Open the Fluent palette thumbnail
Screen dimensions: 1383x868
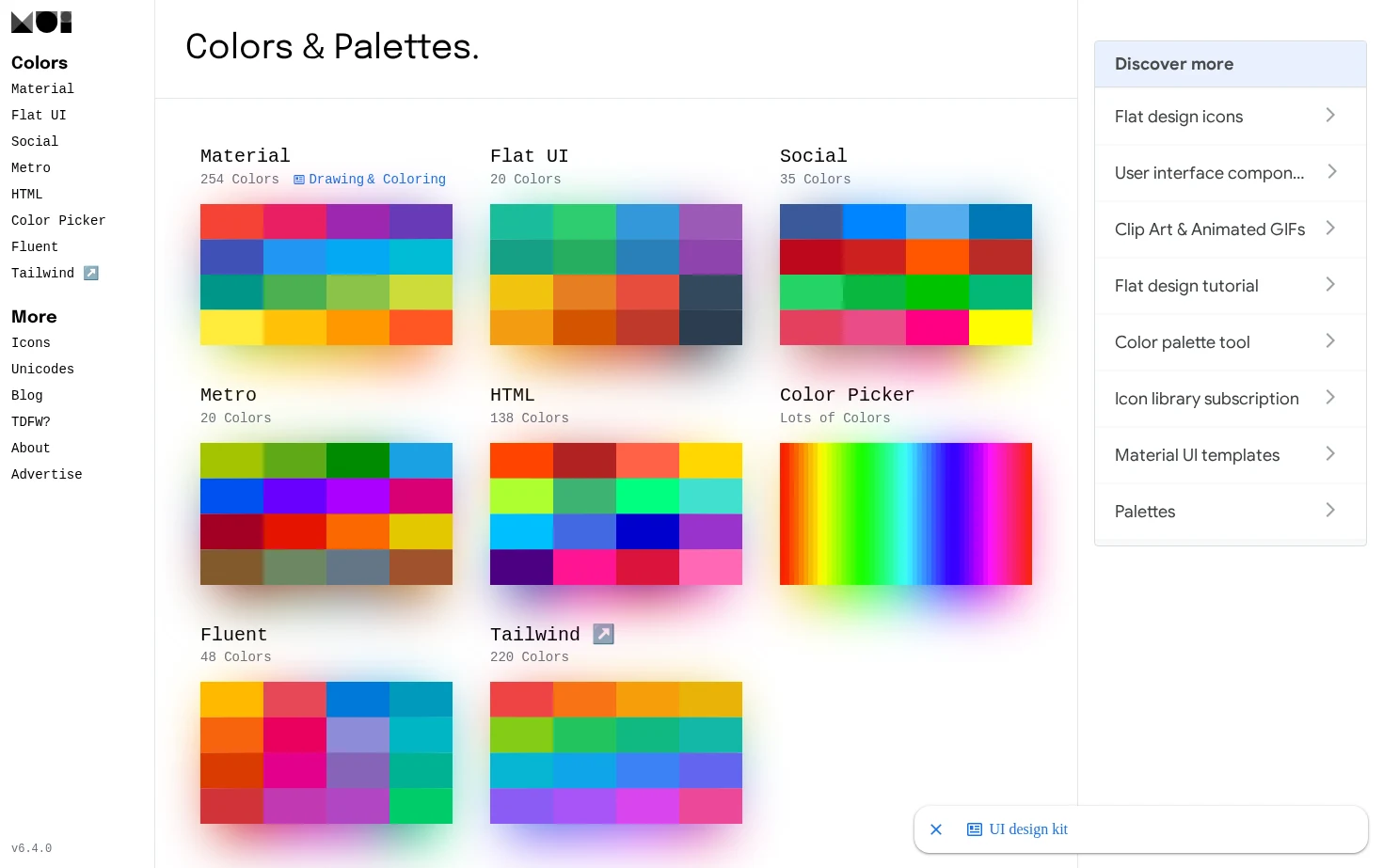[326, 752]
